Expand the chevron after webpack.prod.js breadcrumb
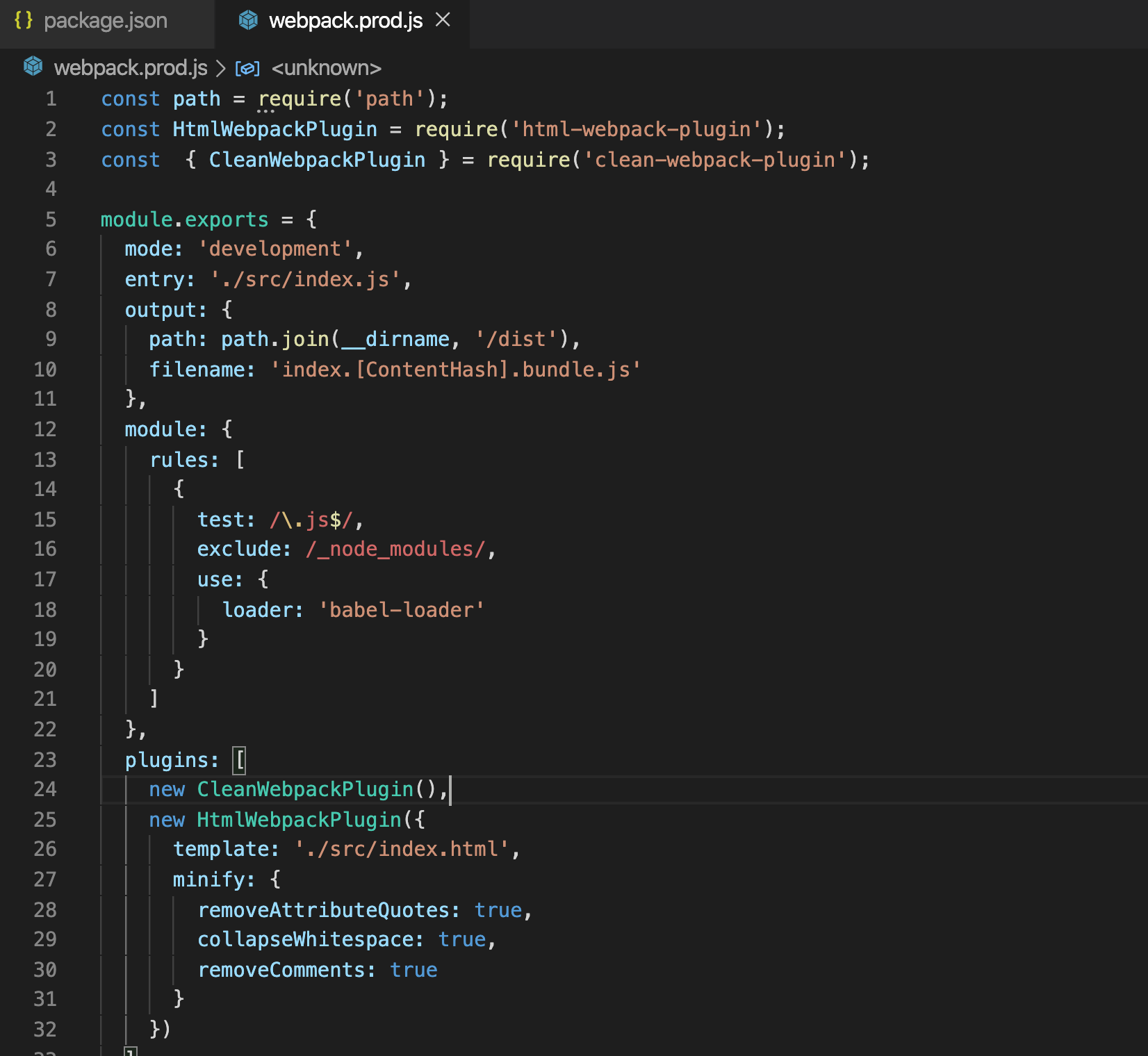Image resolution: width=1148 pixels, height=1056 pixels. coord(220,67)
